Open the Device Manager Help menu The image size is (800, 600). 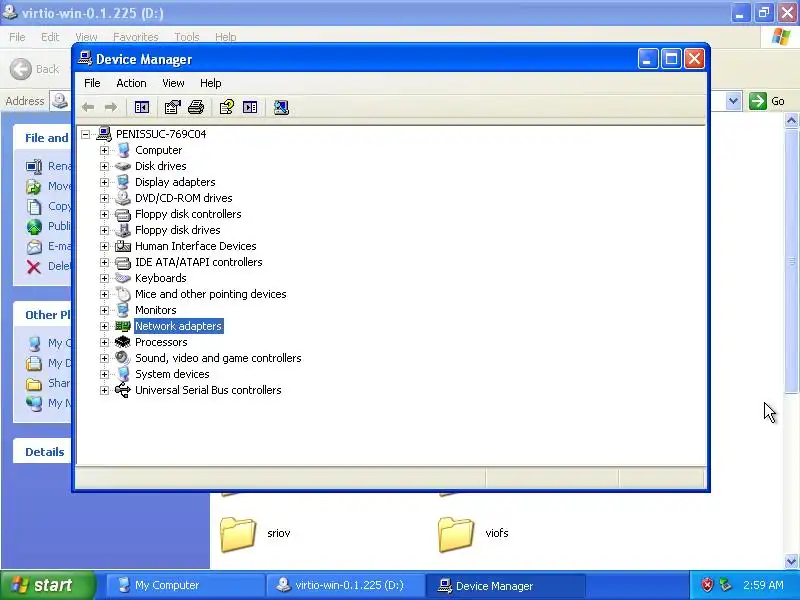[x=210, y=83]
